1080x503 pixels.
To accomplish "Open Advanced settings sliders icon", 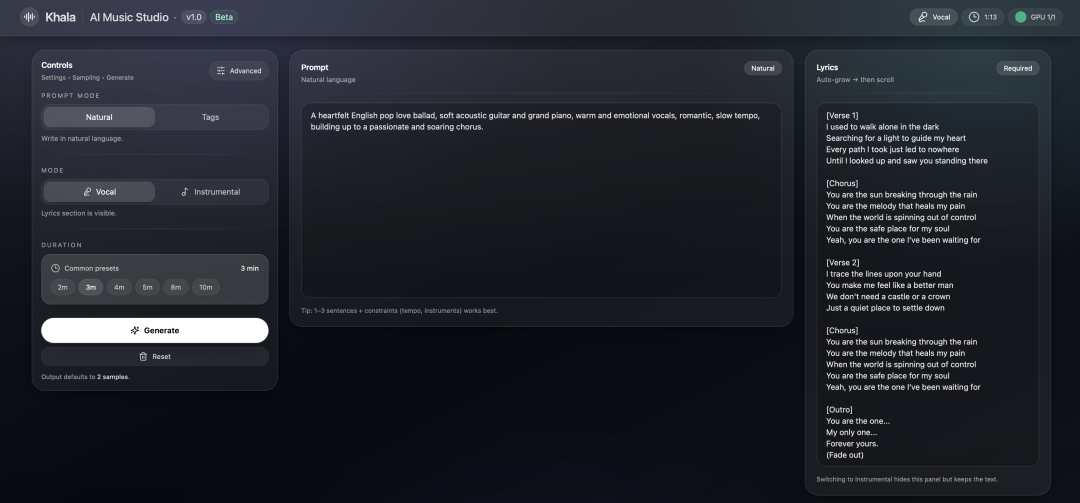I will coord(220,71).
